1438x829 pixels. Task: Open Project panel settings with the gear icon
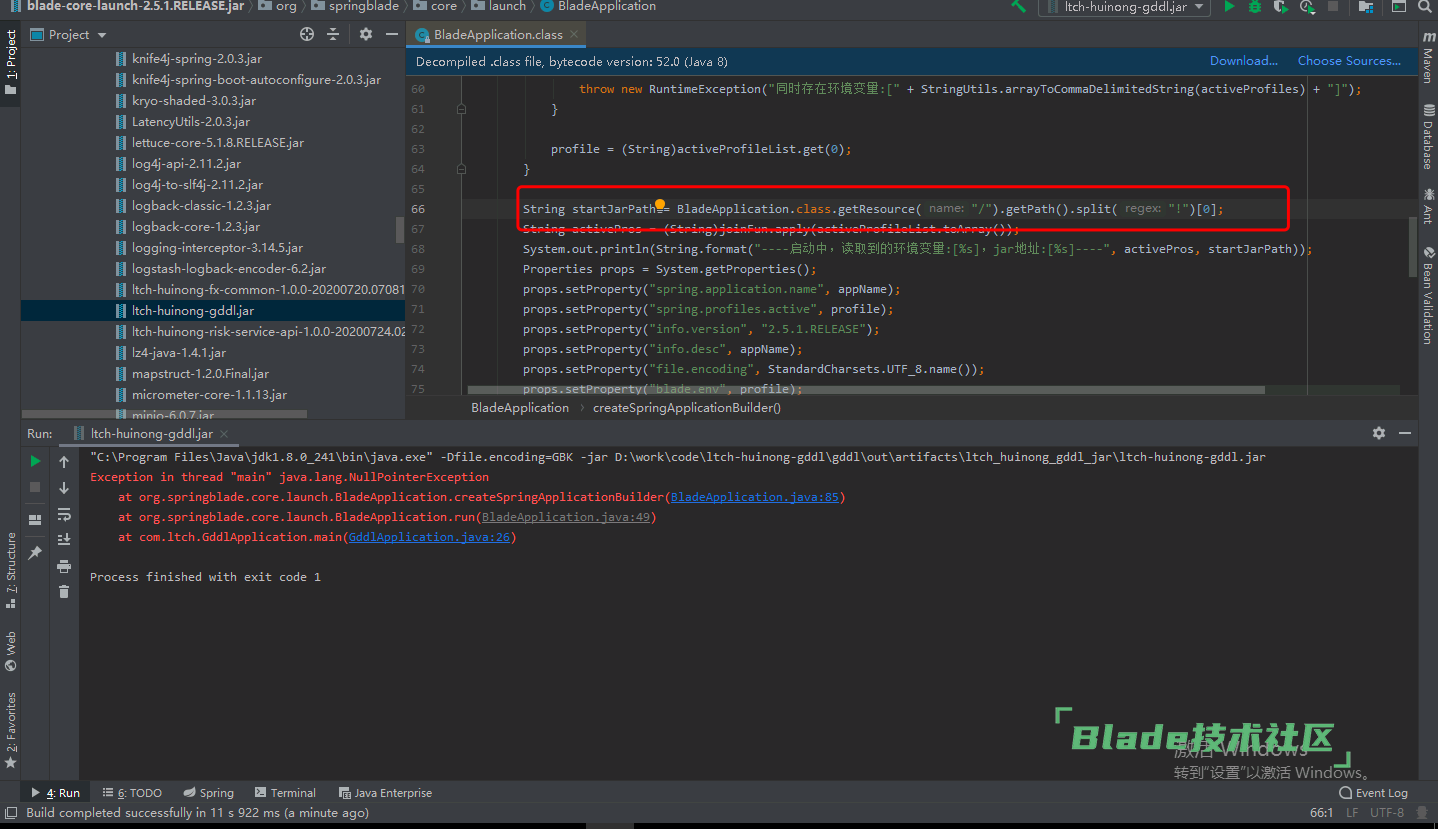366,34
